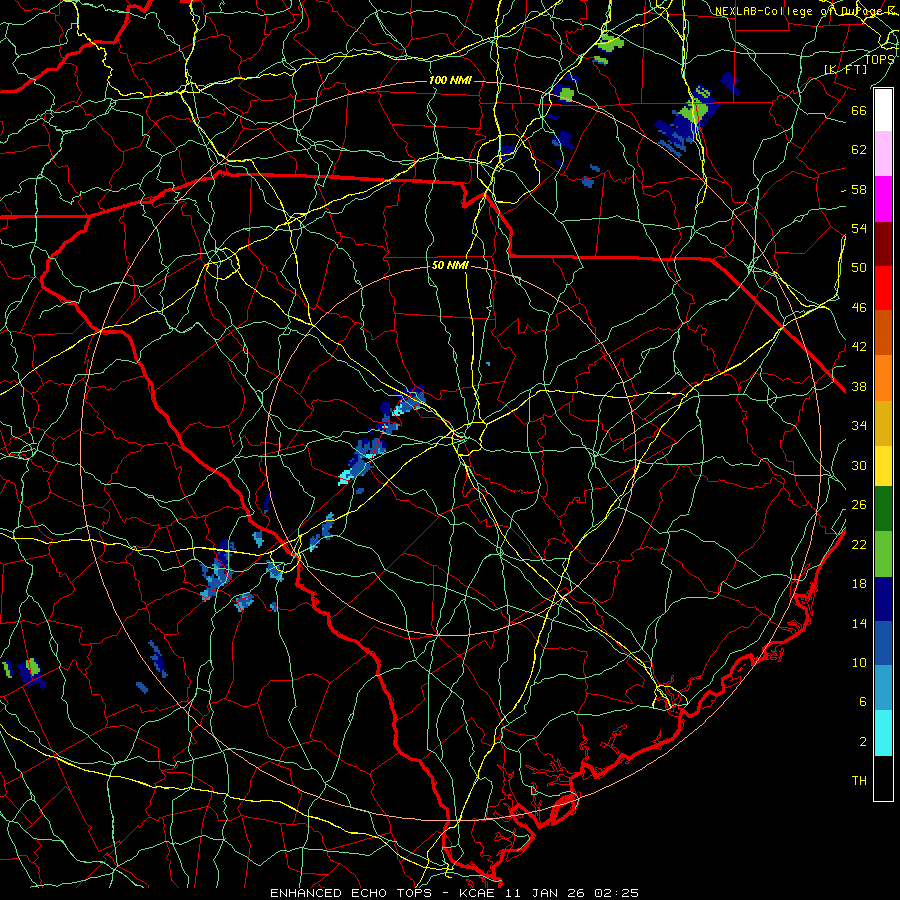Click the black TH threshold swatch
Viewport: 900px width, 900px height.
pos(883,778)
